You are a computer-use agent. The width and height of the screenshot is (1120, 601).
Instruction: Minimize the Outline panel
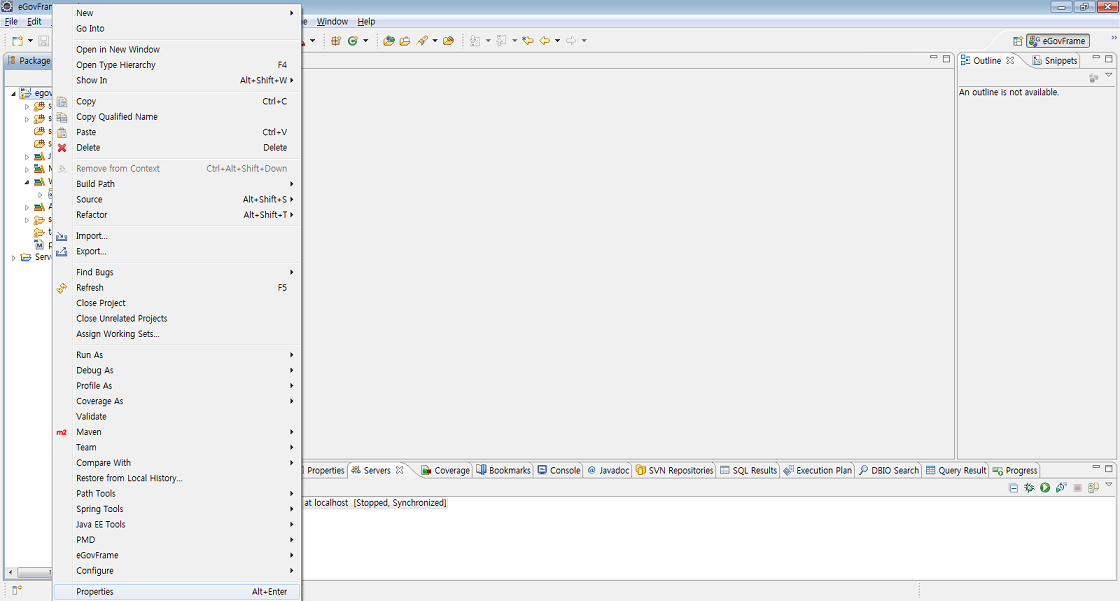[x=1094, y=60]
